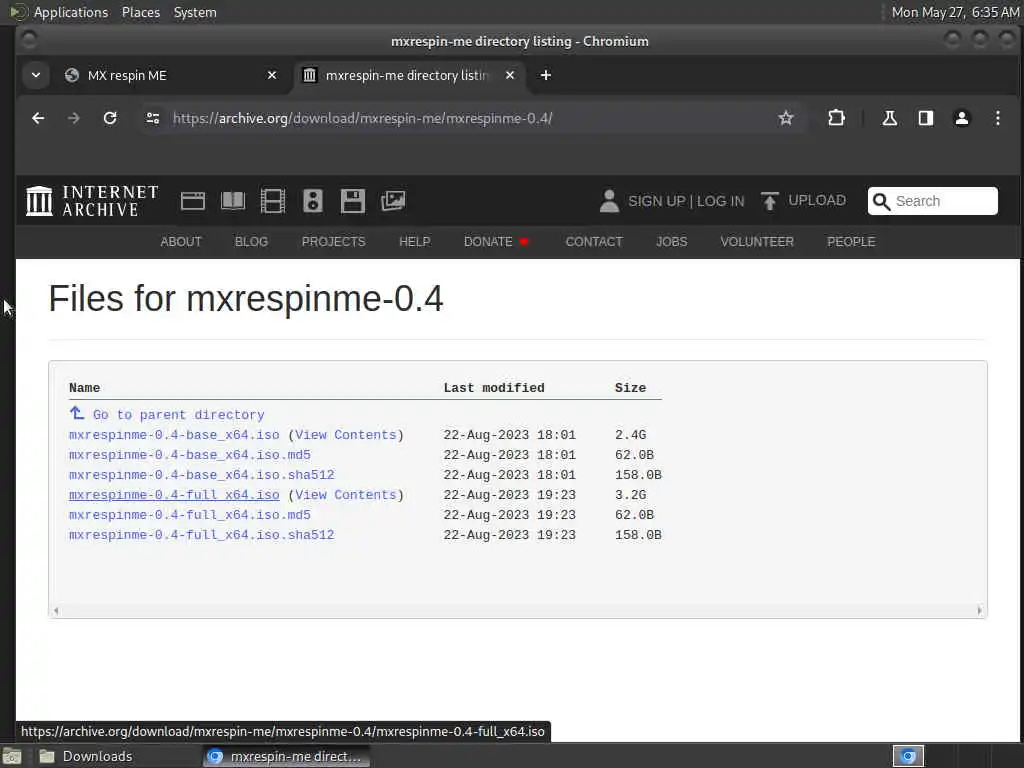Click SIGN UP | LOG IN
1024x768 pixels.
point(686,201)
